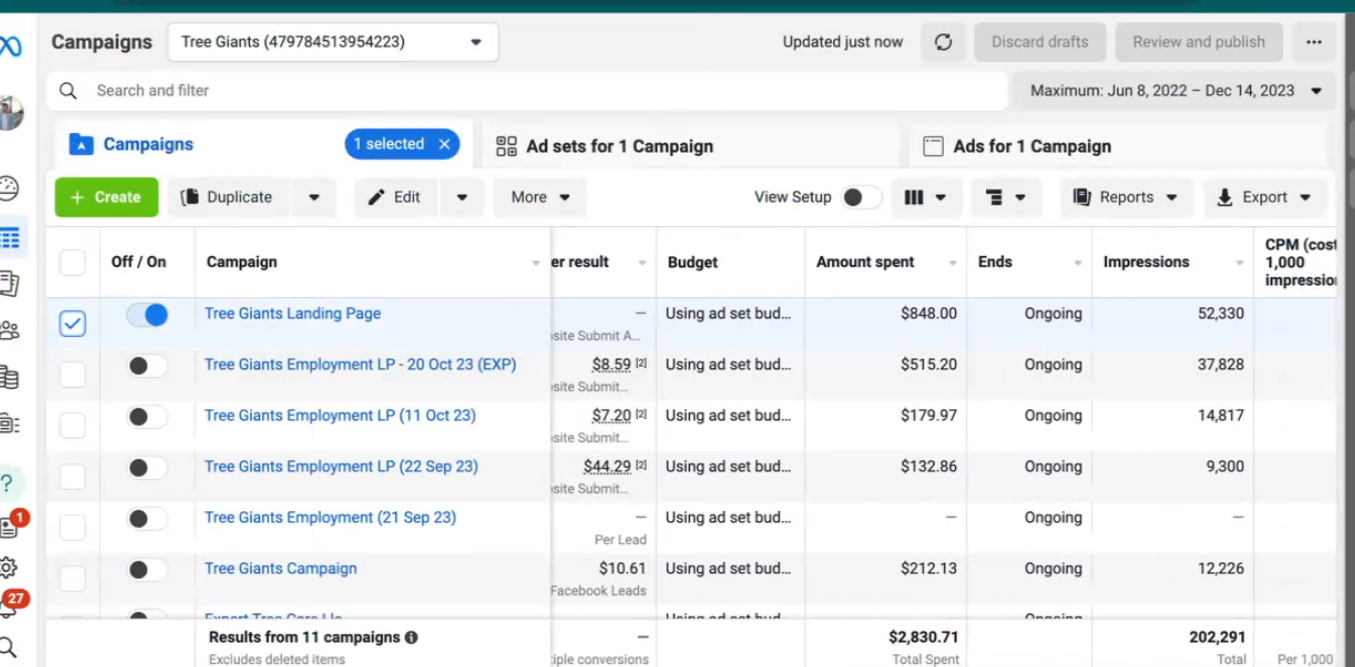Uncheck the Tree Giants Landing Page checkbox
This screenshot has width=1355, height=667.
pos(73,324)
